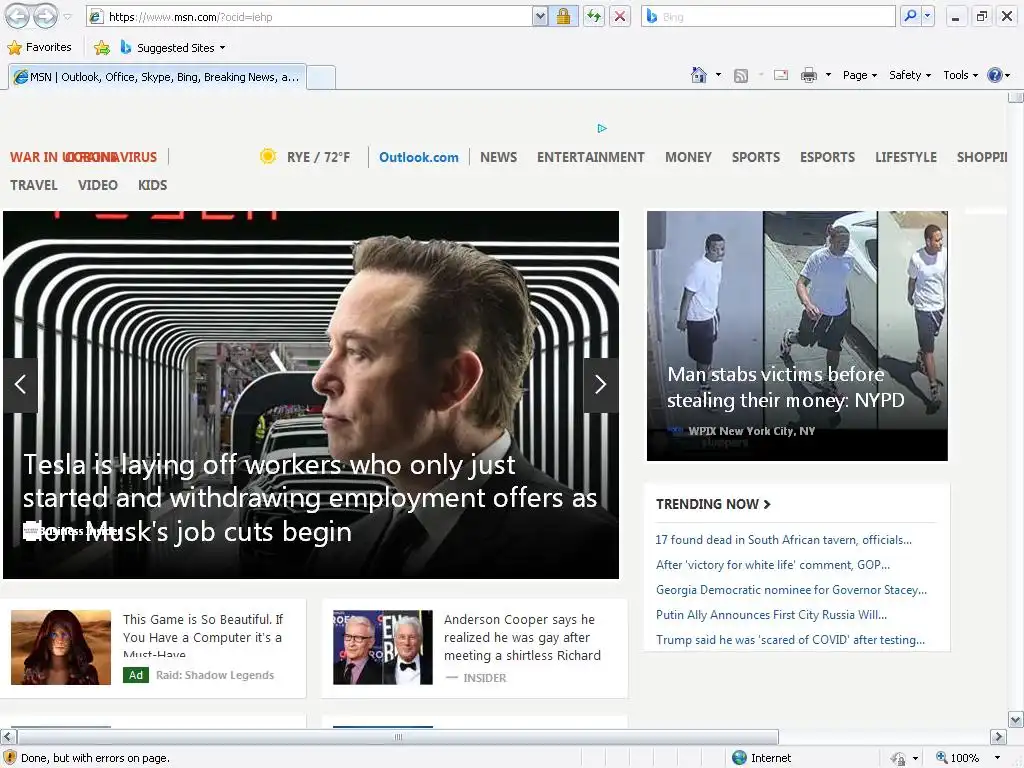Click Raid: Shadow Legends ad thumbnail

pyautogui.click(x=61, y=647)
